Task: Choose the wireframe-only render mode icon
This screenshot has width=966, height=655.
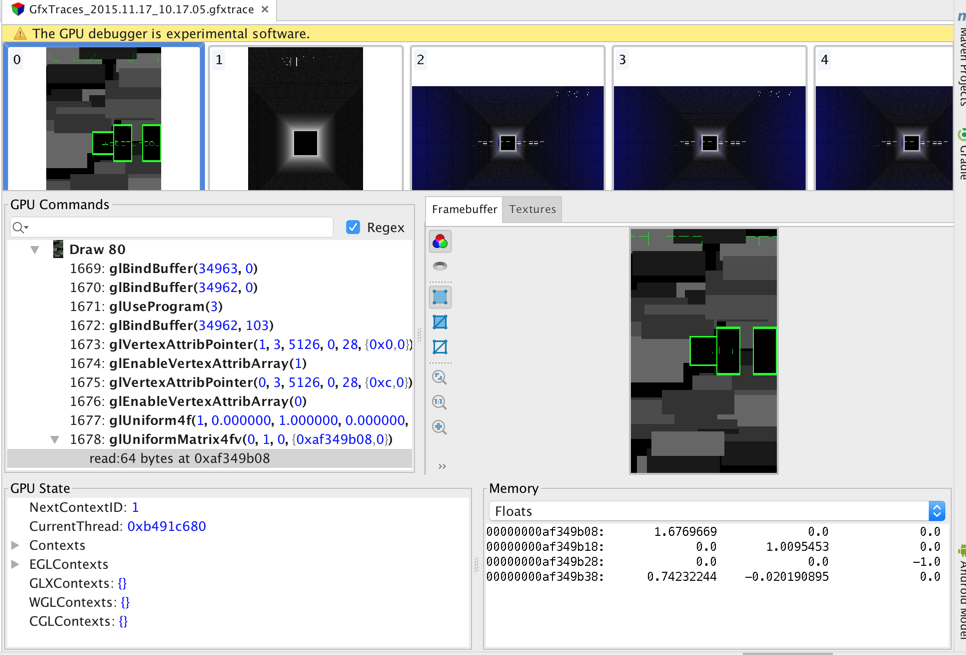Action: [440, 347]
